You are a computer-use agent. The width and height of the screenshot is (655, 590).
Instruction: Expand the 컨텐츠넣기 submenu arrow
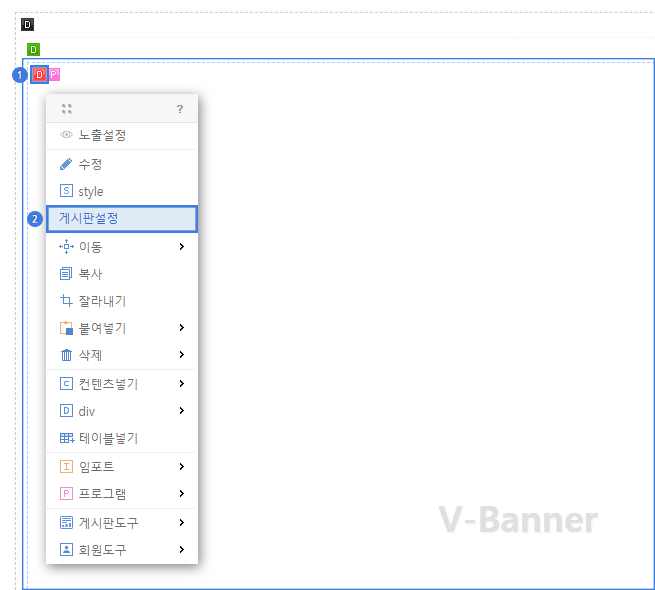click(181, 384)
